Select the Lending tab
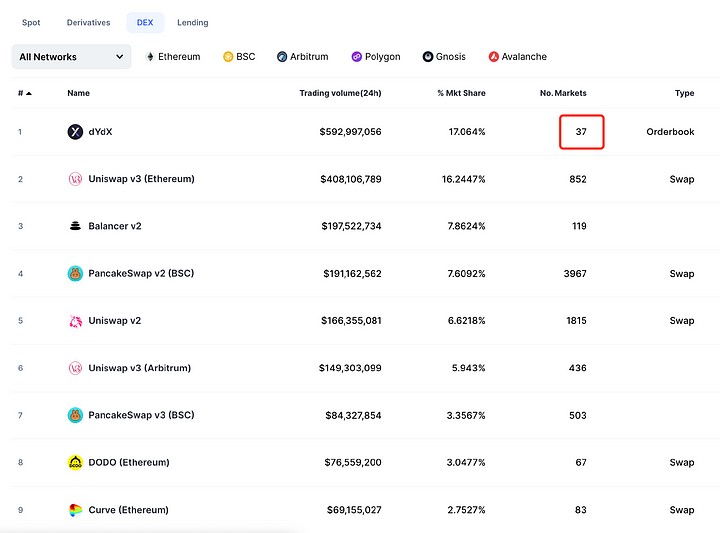Screen dimensions: 720x533 click(x=193, y=22)
